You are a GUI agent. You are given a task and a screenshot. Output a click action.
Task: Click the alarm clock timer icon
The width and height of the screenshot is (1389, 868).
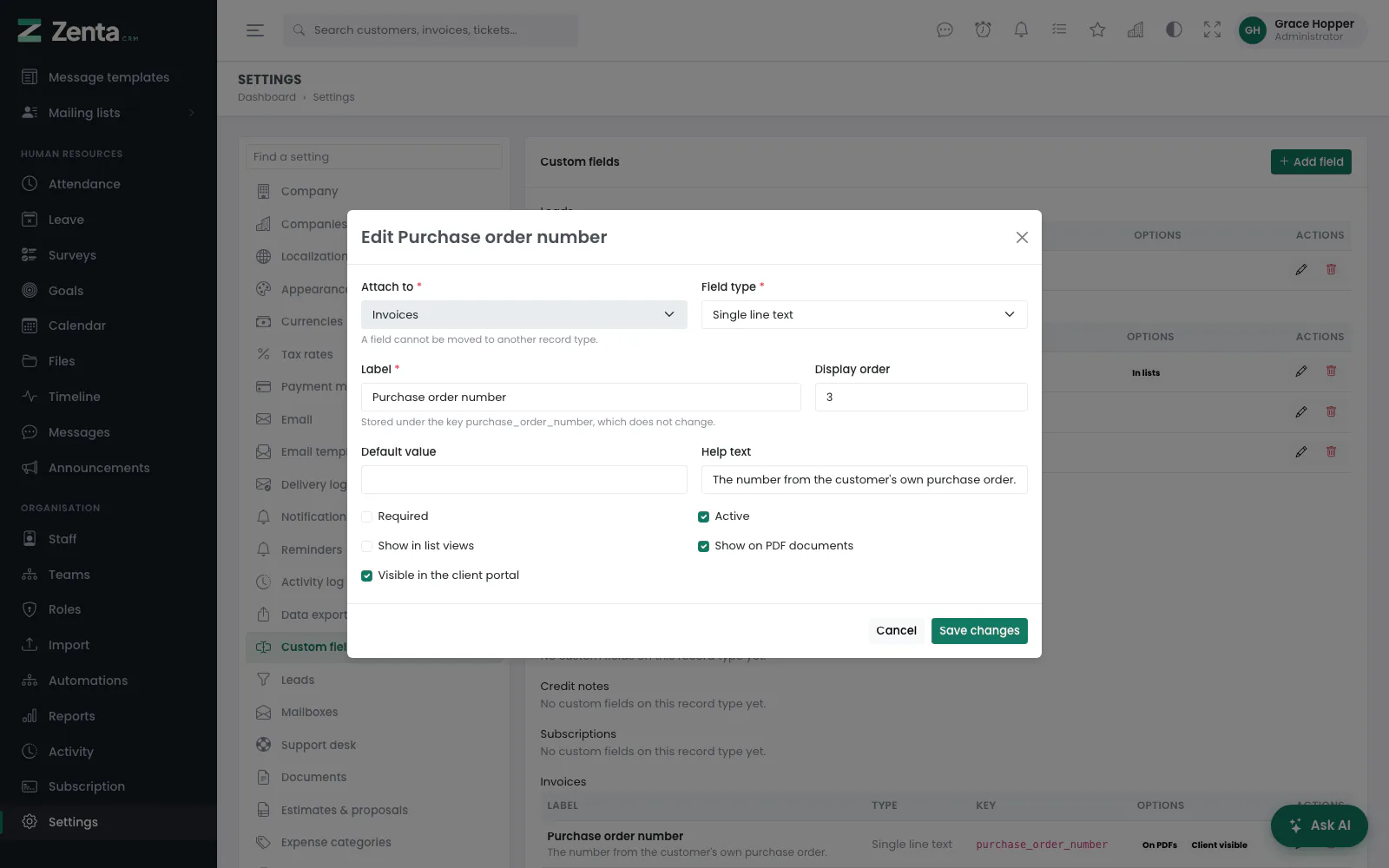pyautogui.click(x=983, y=30)
